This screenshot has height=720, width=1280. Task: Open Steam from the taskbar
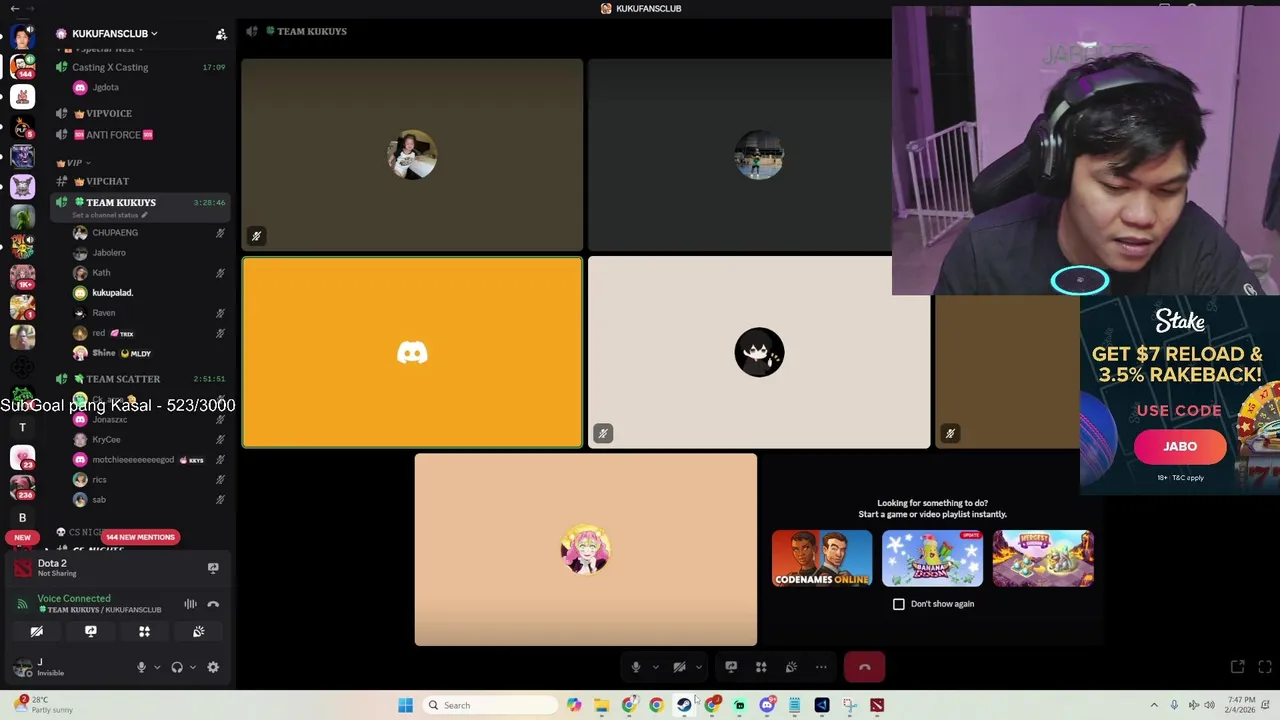684,705
